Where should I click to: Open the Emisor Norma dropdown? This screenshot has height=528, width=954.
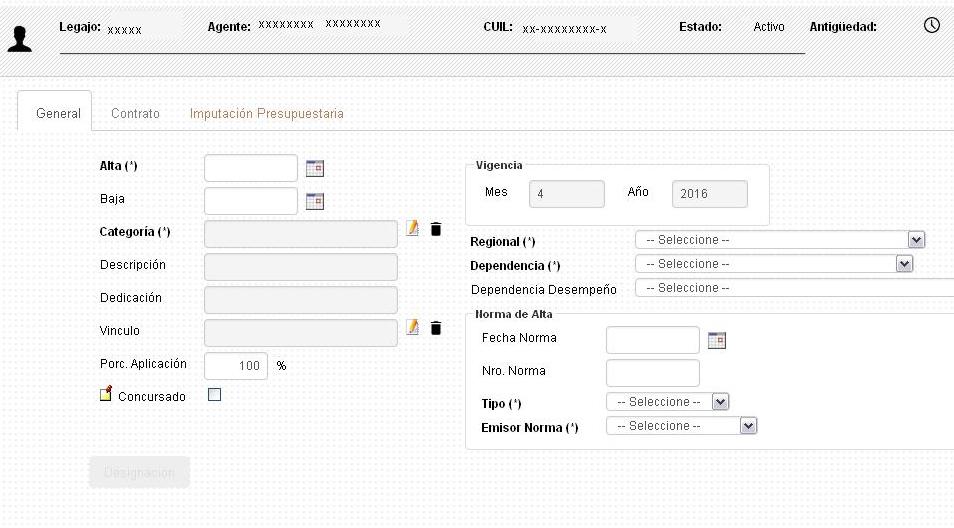(x=748, y=426)
